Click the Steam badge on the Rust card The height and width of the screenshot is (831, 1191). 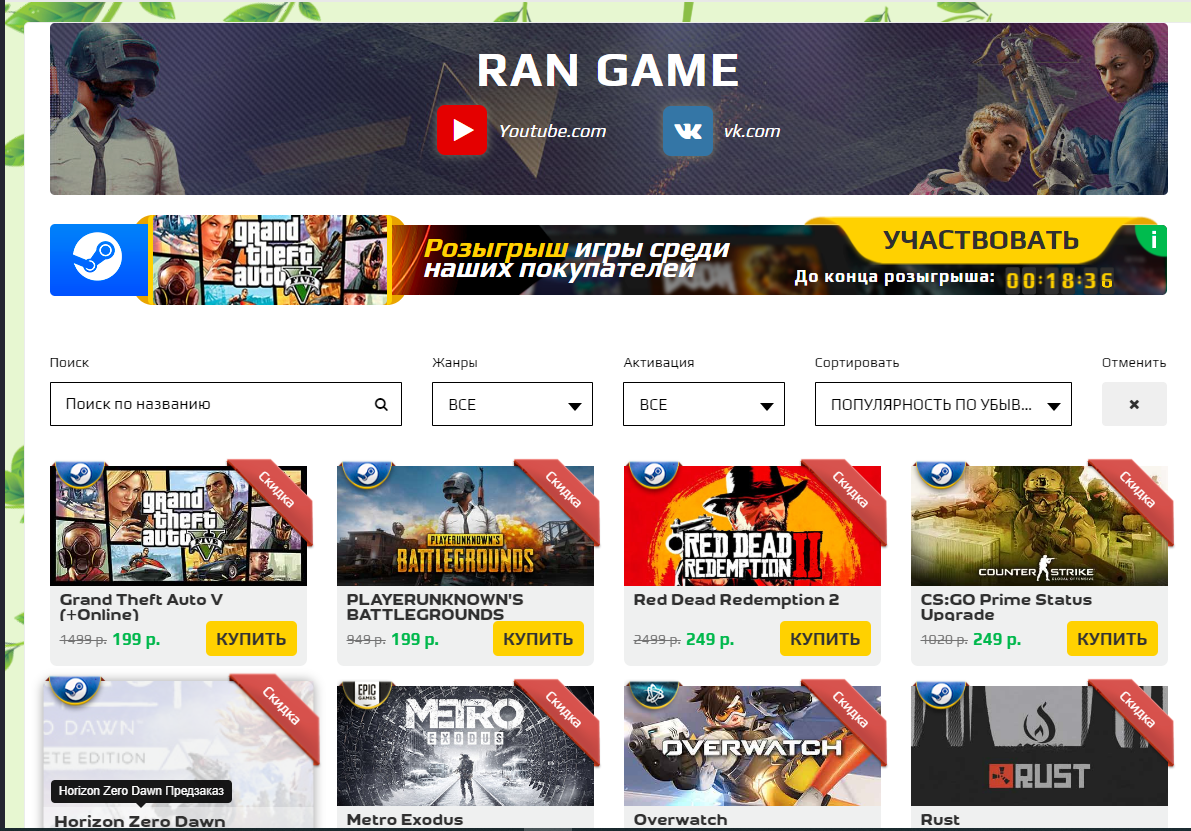pyautogui.click(x=941, y=693)
